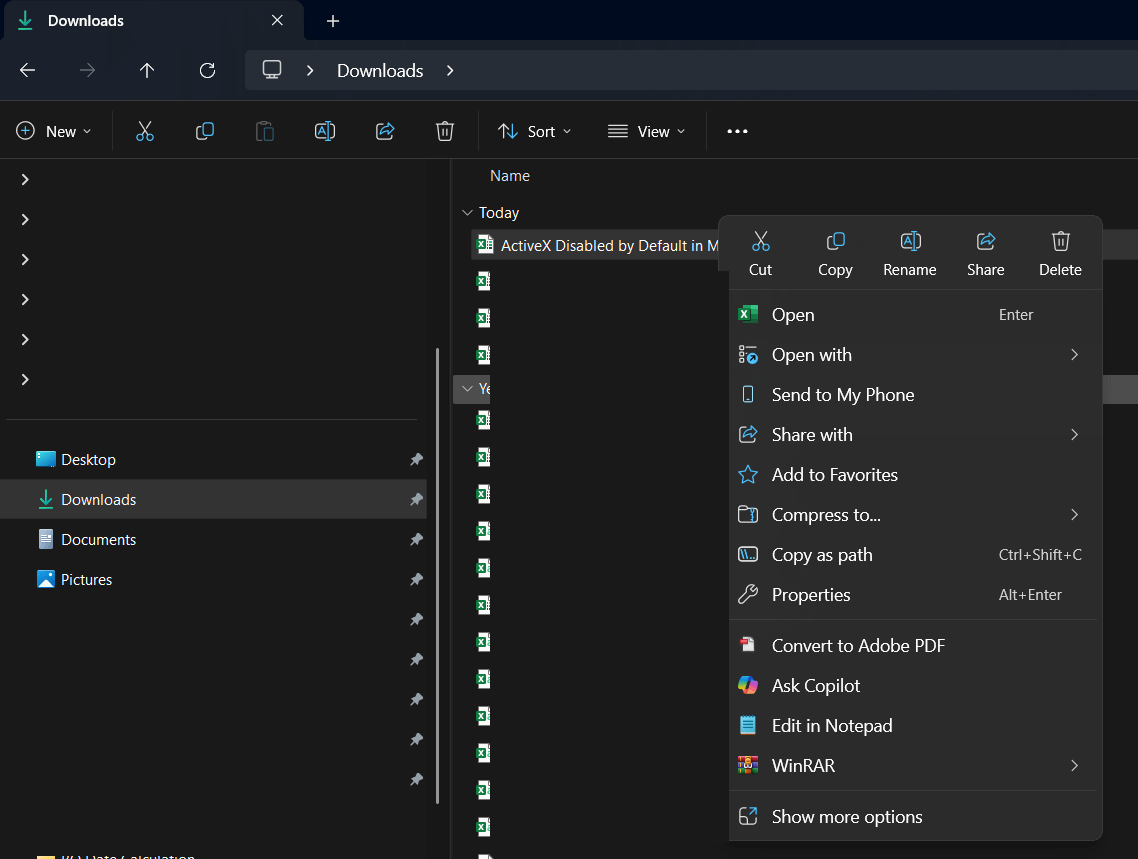Click chevron after Downloads in address bar
The image size is (1138, 859).
click(x=450, y=70)
